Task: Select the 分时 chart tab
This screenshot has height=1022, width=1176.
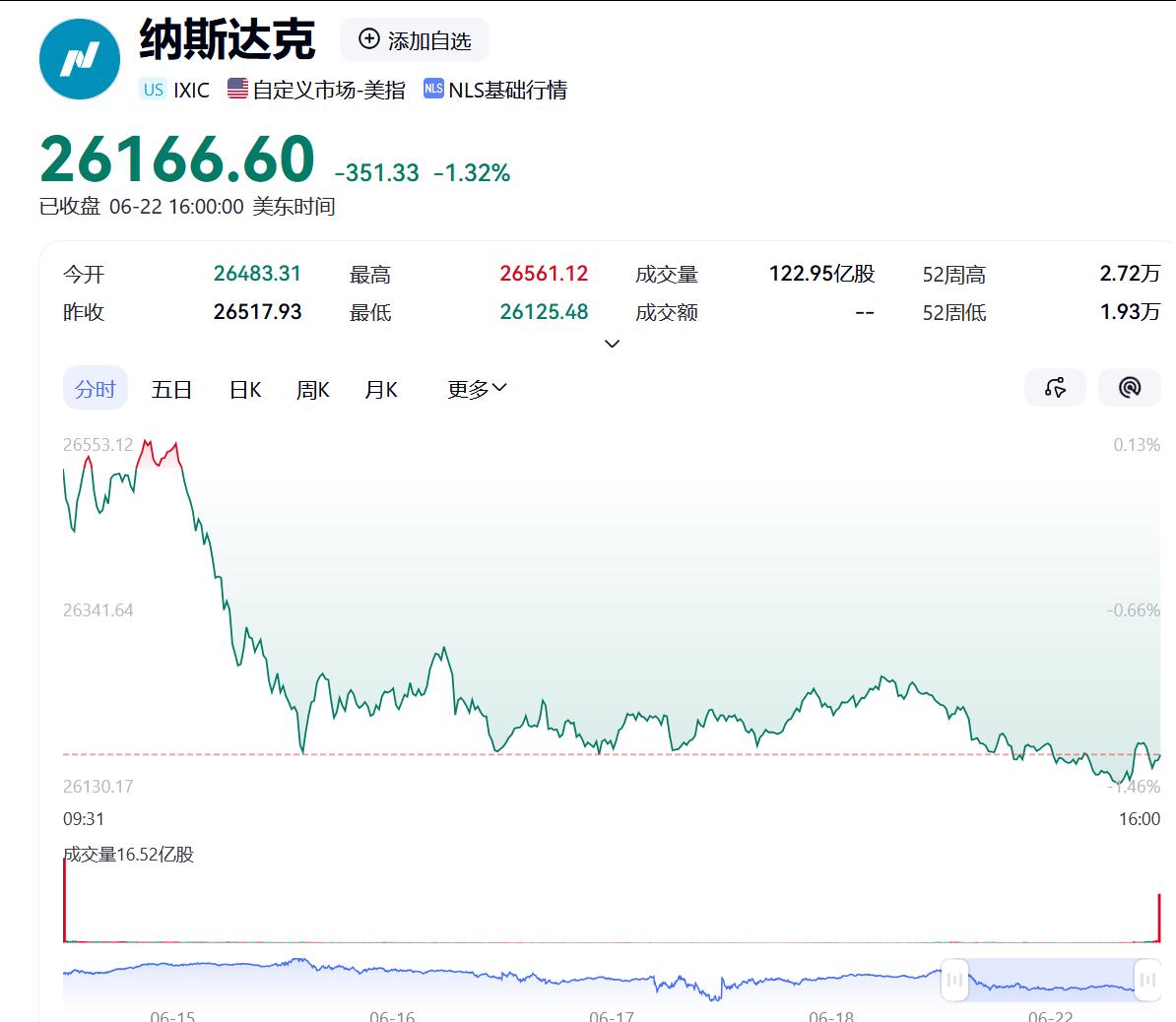Action: (96, 388)
